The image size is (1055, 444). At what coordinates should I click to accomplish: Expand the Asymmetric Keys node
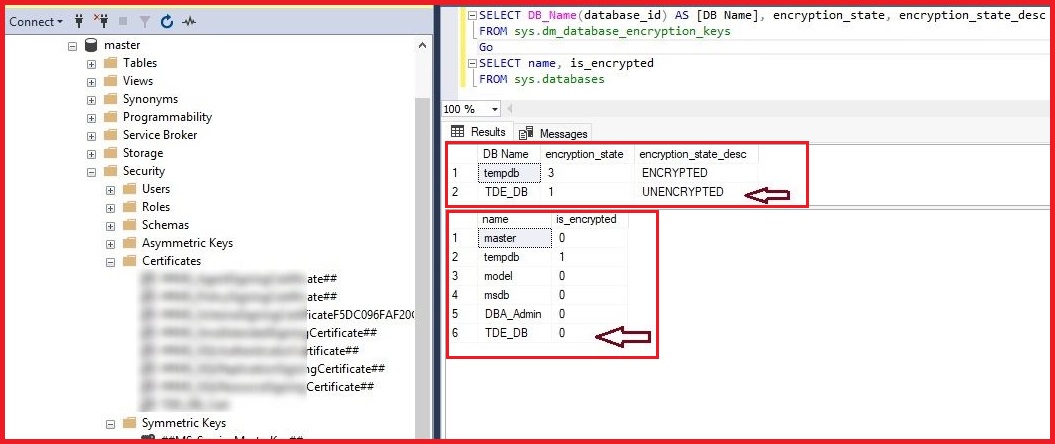tap(111, 244)
